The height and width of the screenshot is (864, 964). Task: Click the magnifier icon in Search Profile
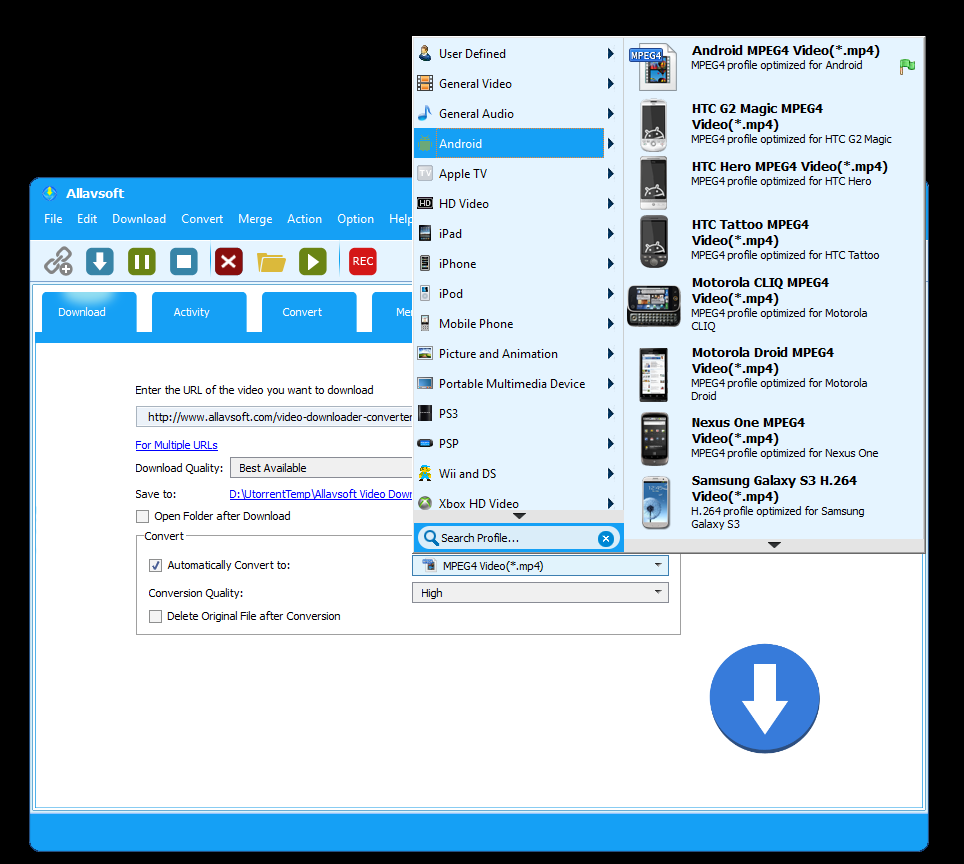coord(431,538)
